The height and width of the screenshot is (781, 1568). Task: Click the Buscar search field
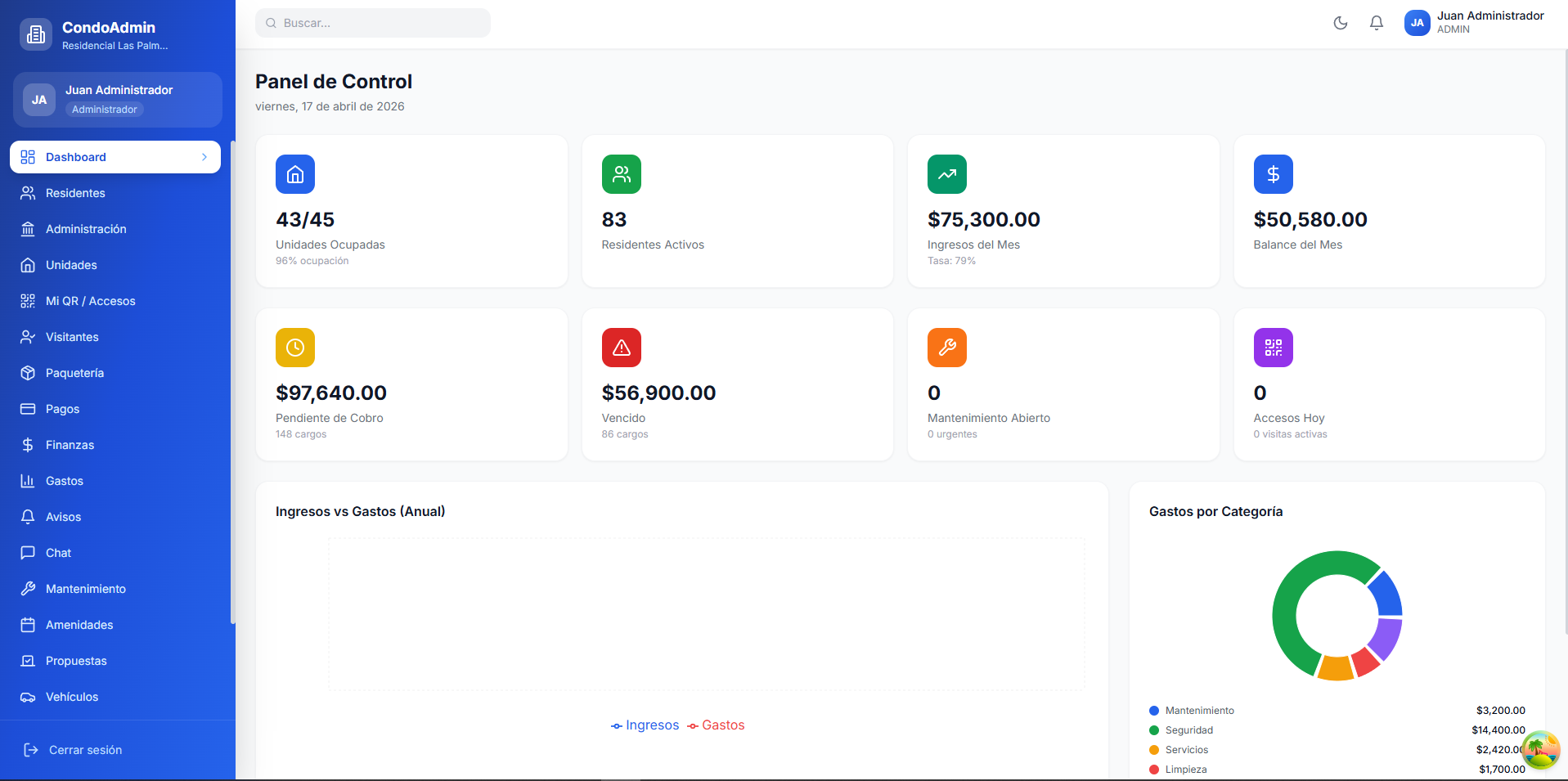(x=373, y=23)
